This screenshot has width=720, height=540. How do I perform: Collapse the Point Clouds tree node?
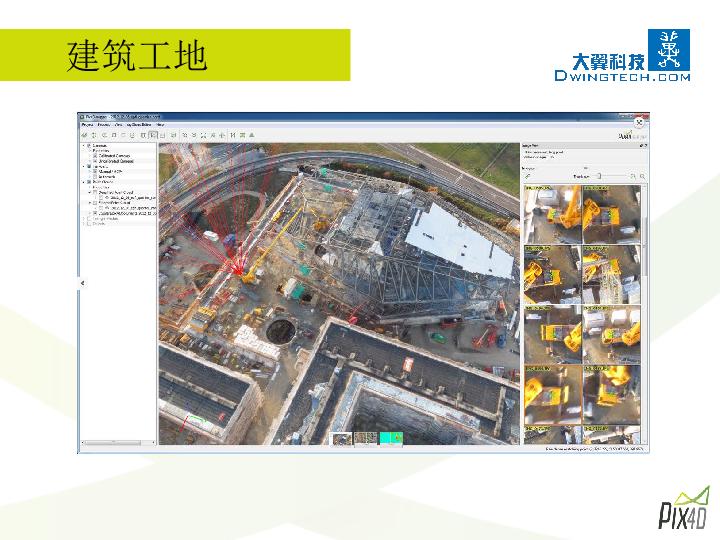coord(84,182)
